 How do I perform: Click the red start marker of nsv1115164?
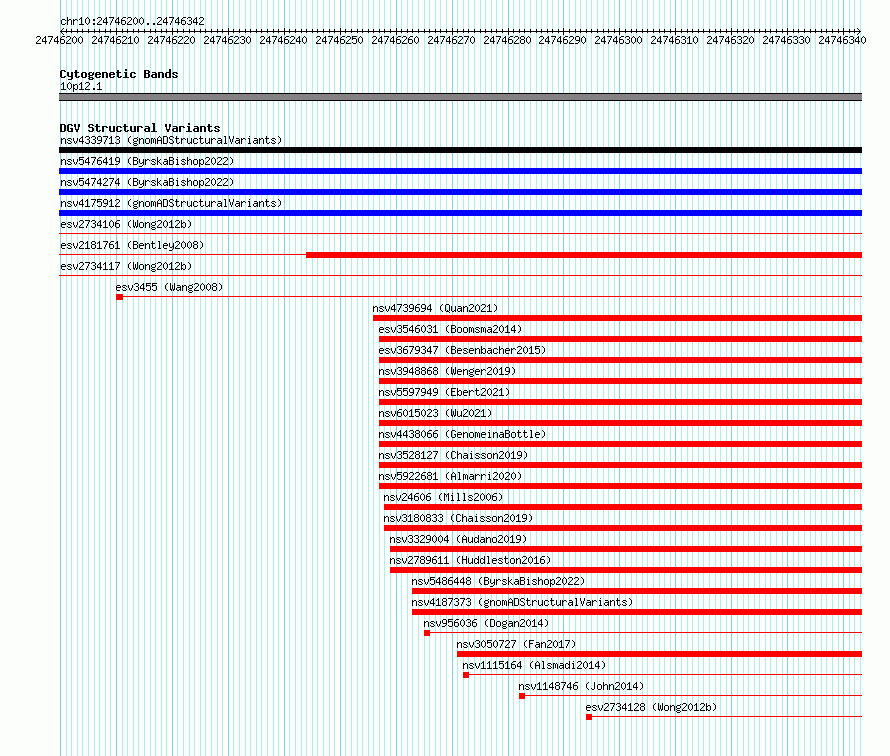tap(466, 675)
